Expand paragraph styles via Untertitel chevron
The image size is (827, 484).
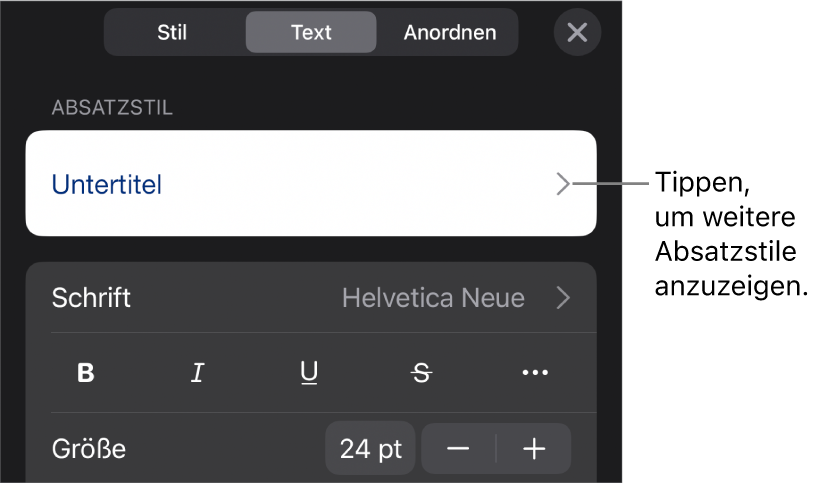pos(563,184)
